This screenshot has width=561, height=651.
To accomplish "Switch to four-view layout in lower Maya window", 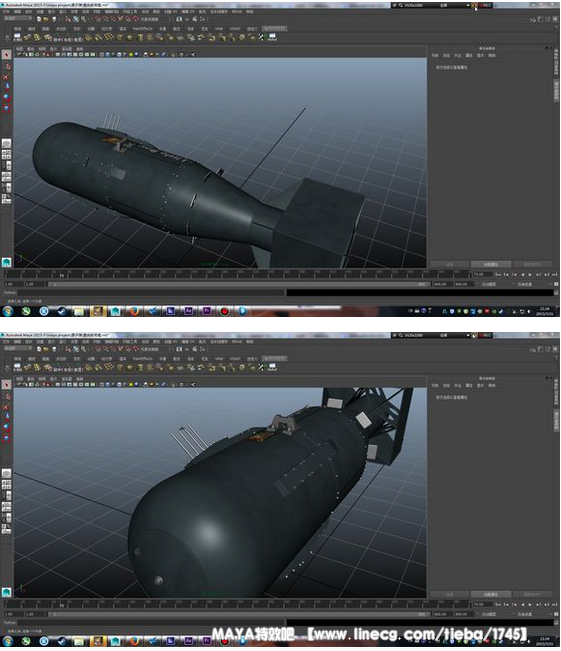I will tap(6, 485).
